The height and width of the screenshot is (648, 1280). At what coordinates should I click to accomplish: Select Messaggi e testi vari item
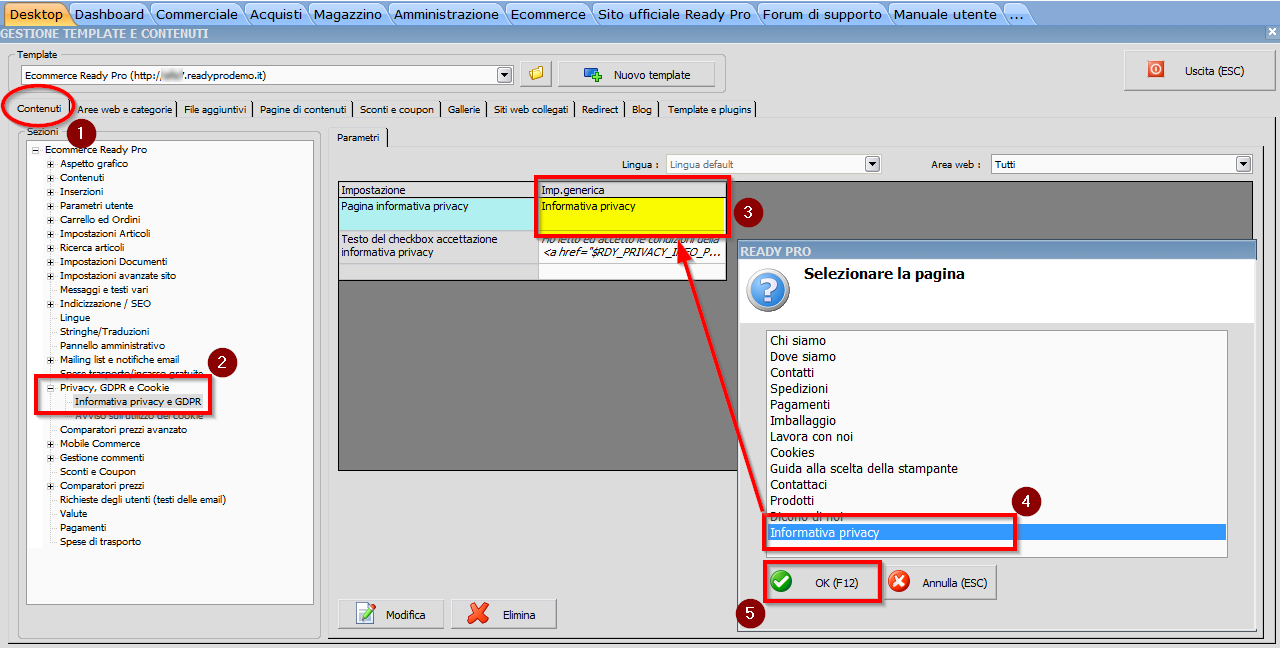pos(104,290)
